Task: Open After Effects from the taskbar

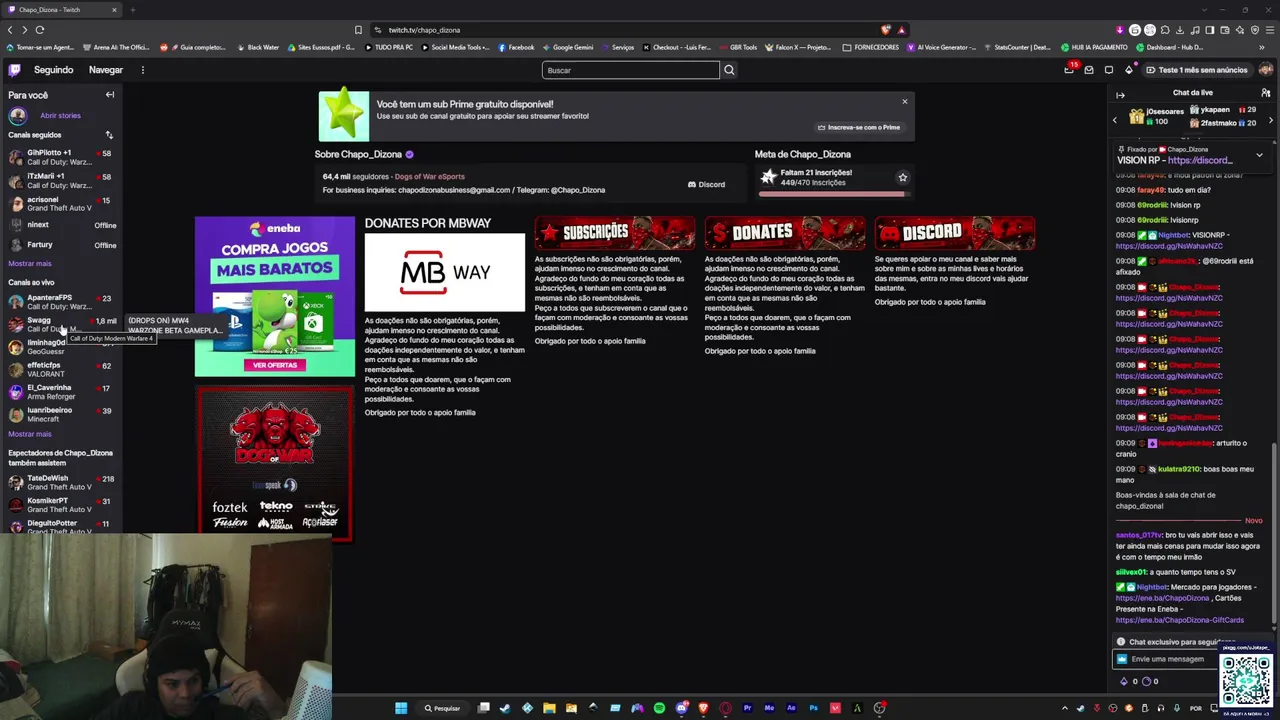Action: [x=791, y=708]
